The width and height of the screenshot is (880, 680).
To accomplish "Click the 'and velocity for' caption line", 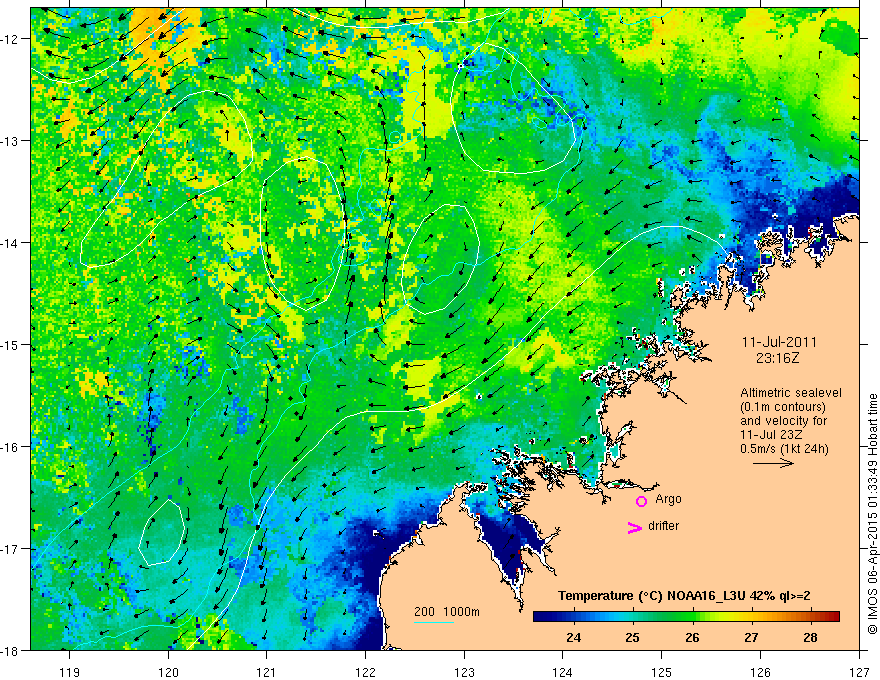I will click(x=783, y=421).
